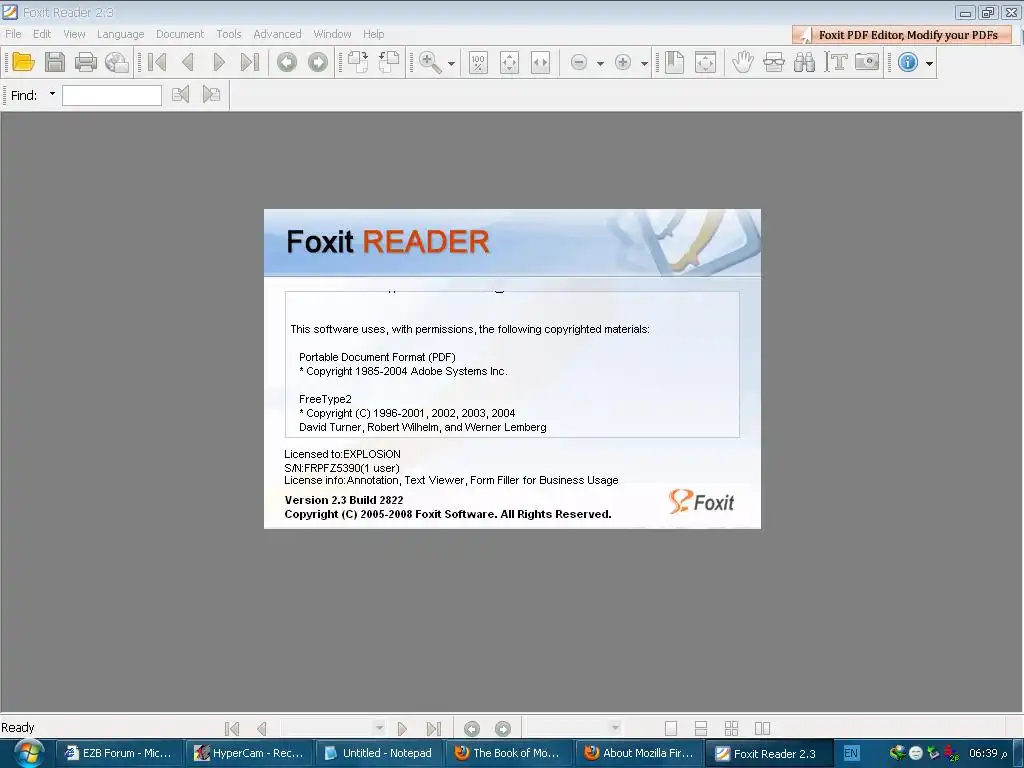Click the status bar next page arrow
1024x768 pixels.
[x=402, y=728]
